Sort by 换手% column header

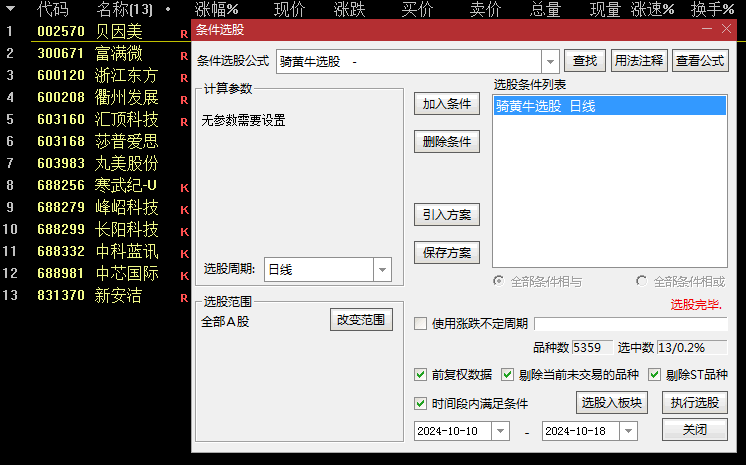(x=713, y=9)
